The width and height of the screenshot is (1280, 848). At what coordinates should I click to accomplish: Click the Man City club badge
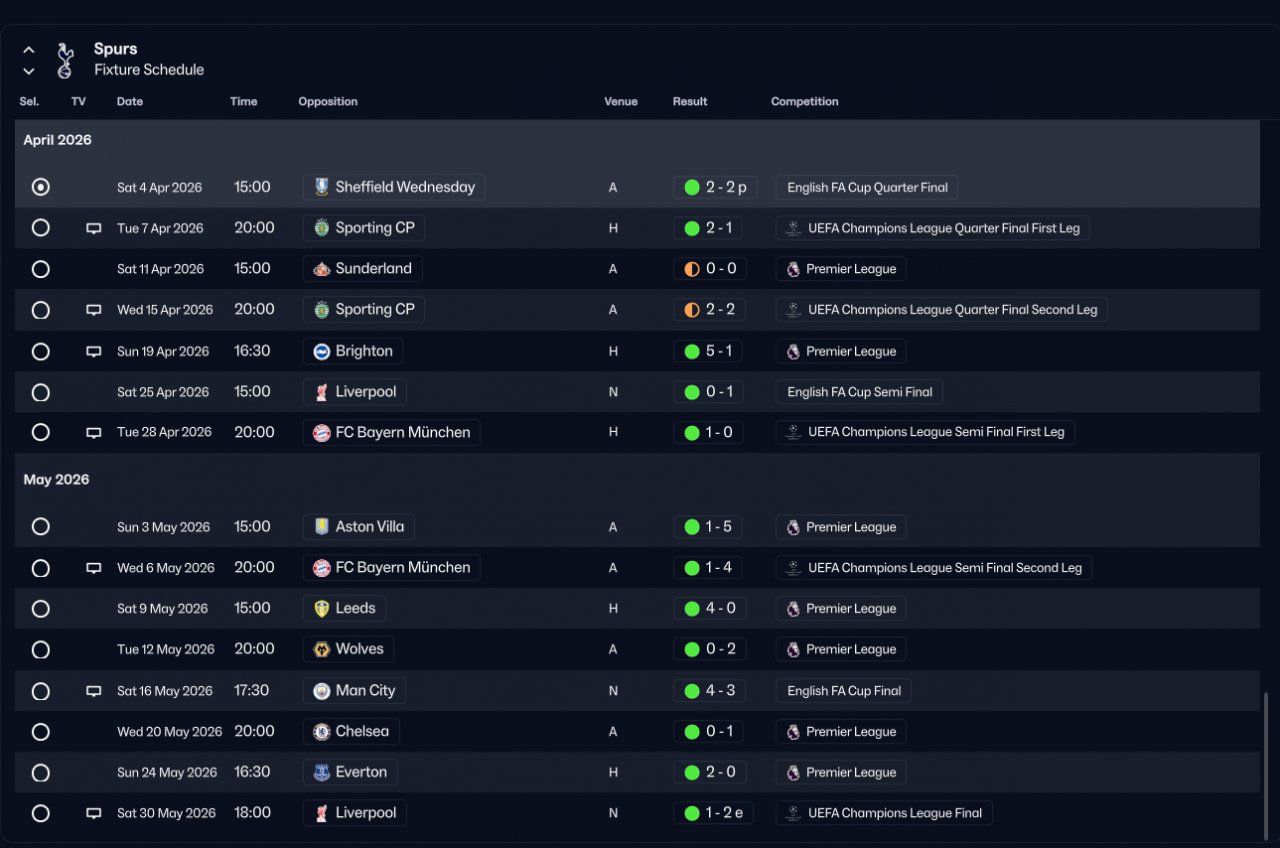[x=321, y=691]
